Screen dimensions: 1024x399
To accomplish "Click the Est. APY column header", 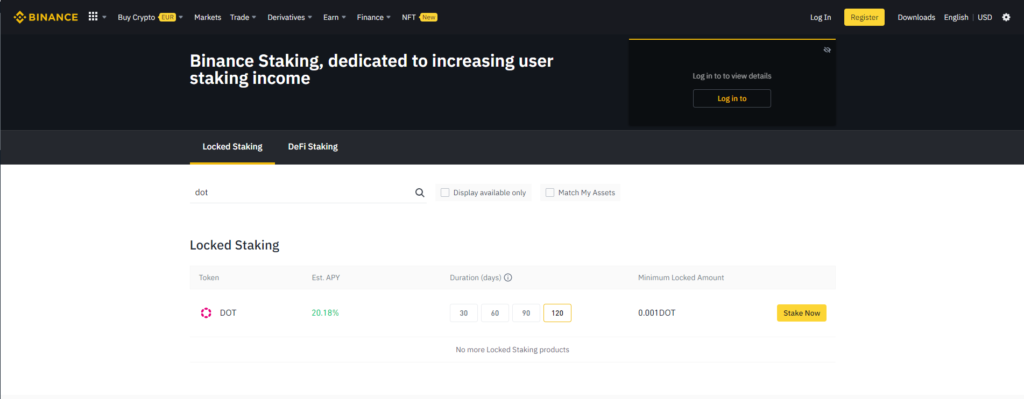I will [x=326, y=278].
